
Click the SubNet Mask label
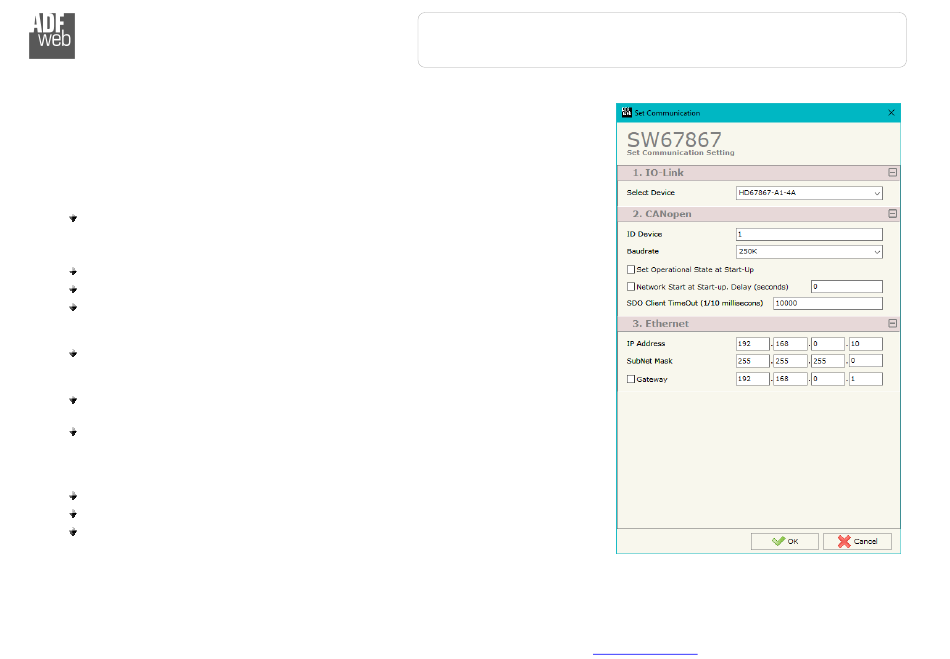point(649,361)
